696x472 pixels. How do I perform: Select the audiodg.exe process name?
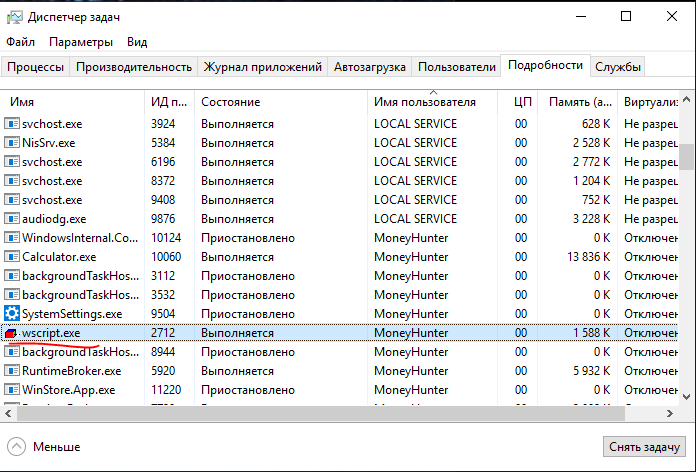coord(54,219)
